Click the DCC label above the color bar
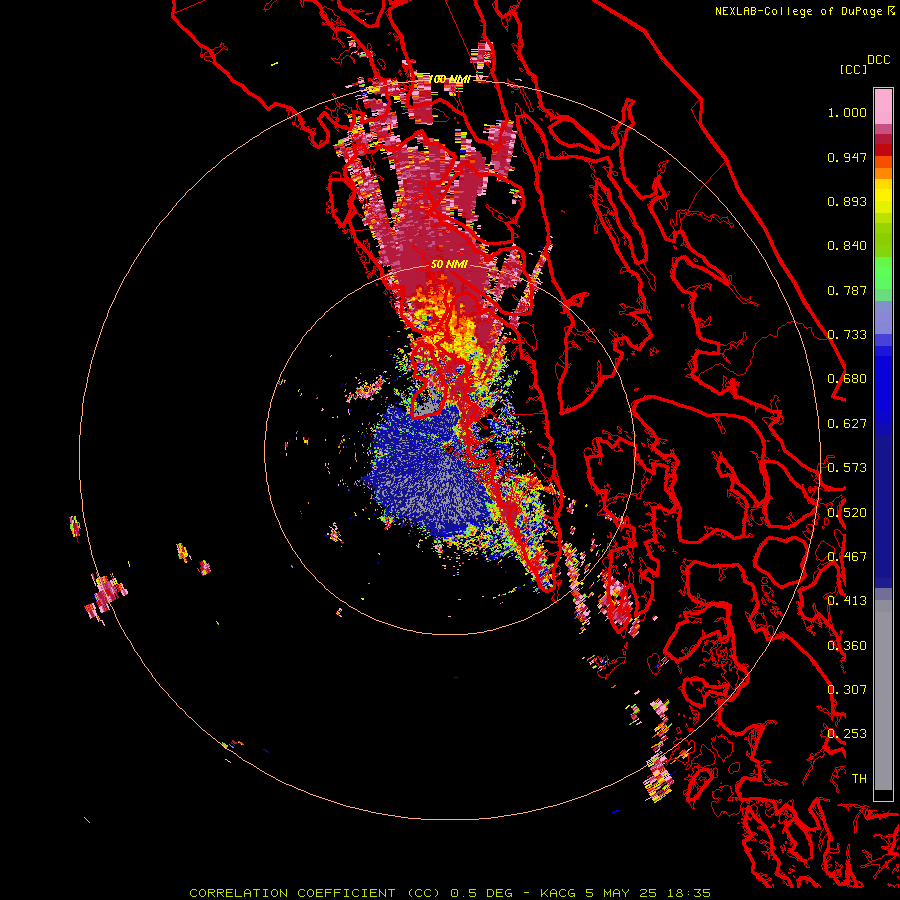The width and height of the screenshot is (900, 900). click(x=879, y=60)
